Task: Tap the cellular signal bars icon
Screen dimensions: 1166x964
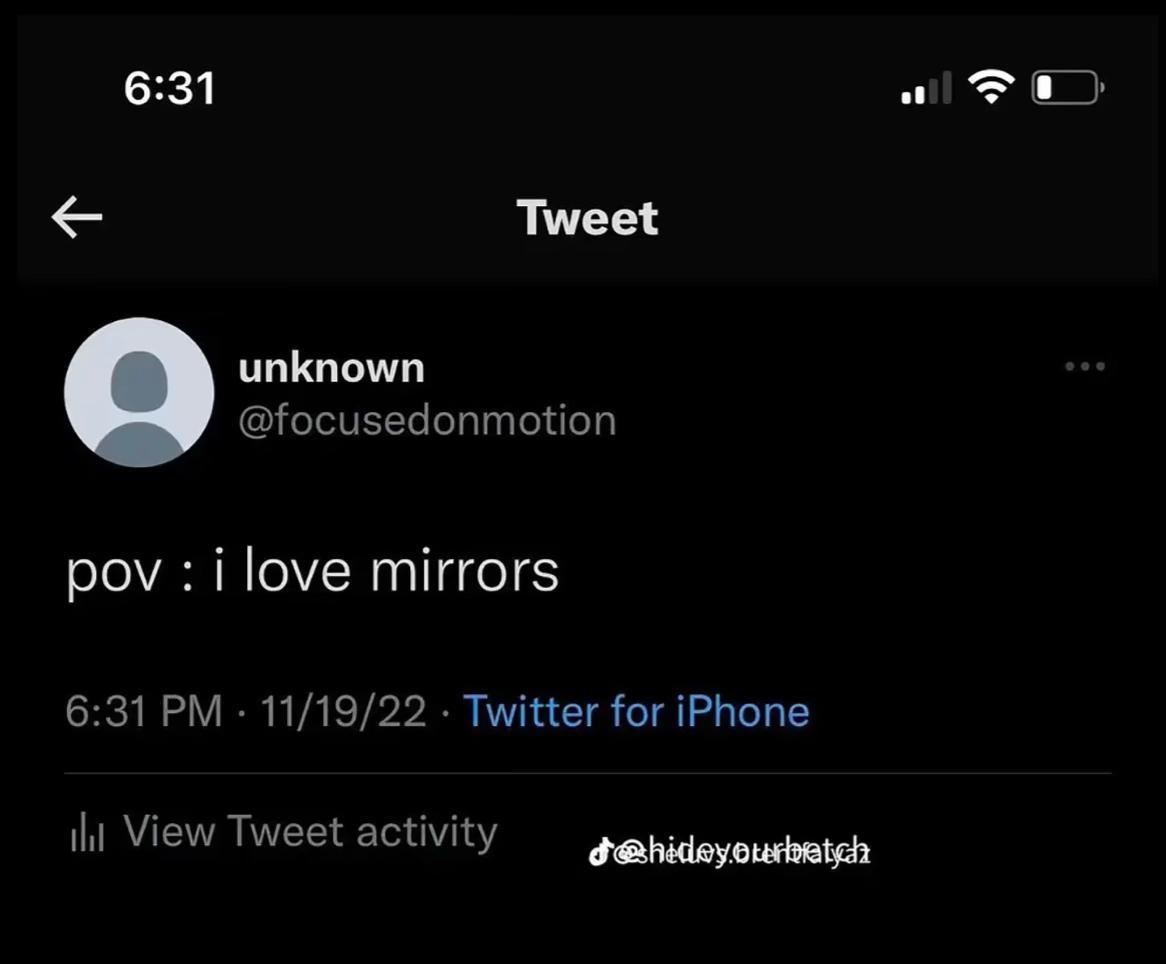Action: coord(927,88)
